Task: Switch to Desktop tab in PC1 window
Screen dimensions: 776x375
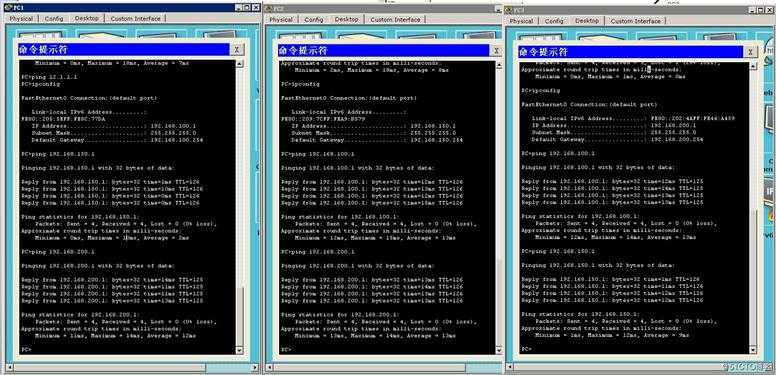Action: click(87, 18)
